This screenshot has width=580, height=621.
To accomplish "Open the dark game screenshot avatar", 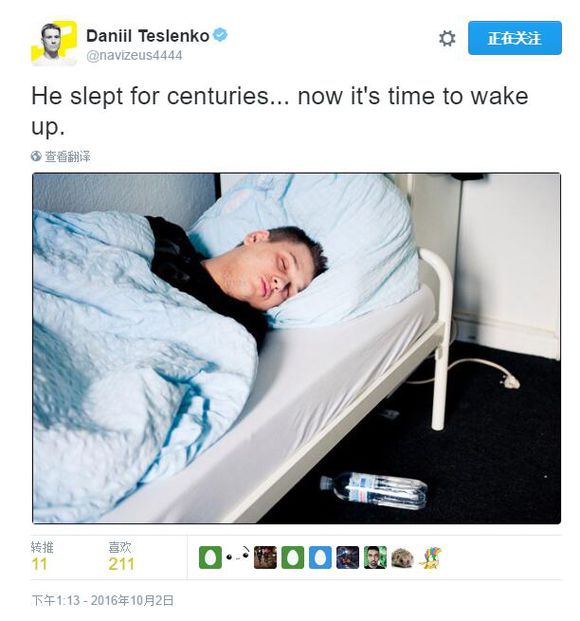I will (x=347, y=557).
